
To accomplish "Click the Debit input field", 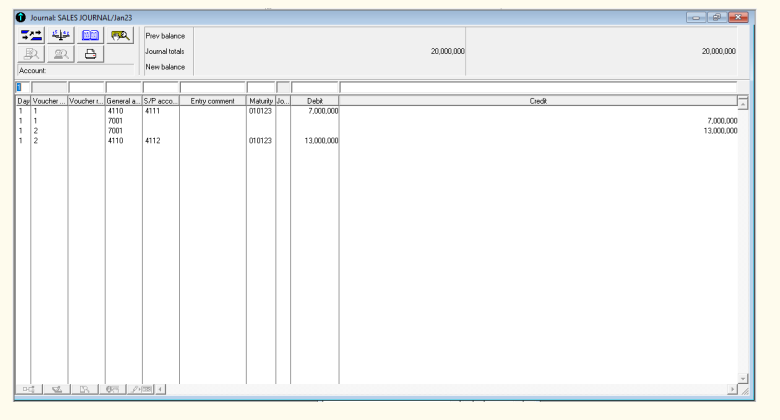I will click(x=314, y=88).
